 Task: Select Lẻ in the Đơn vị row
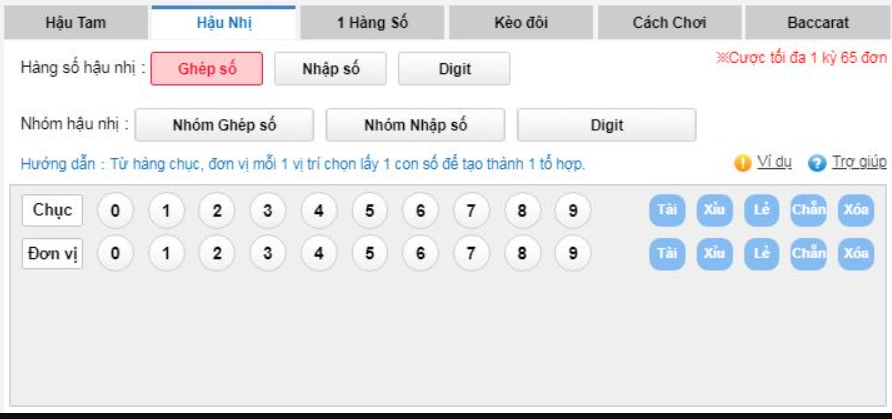point(761,254)
